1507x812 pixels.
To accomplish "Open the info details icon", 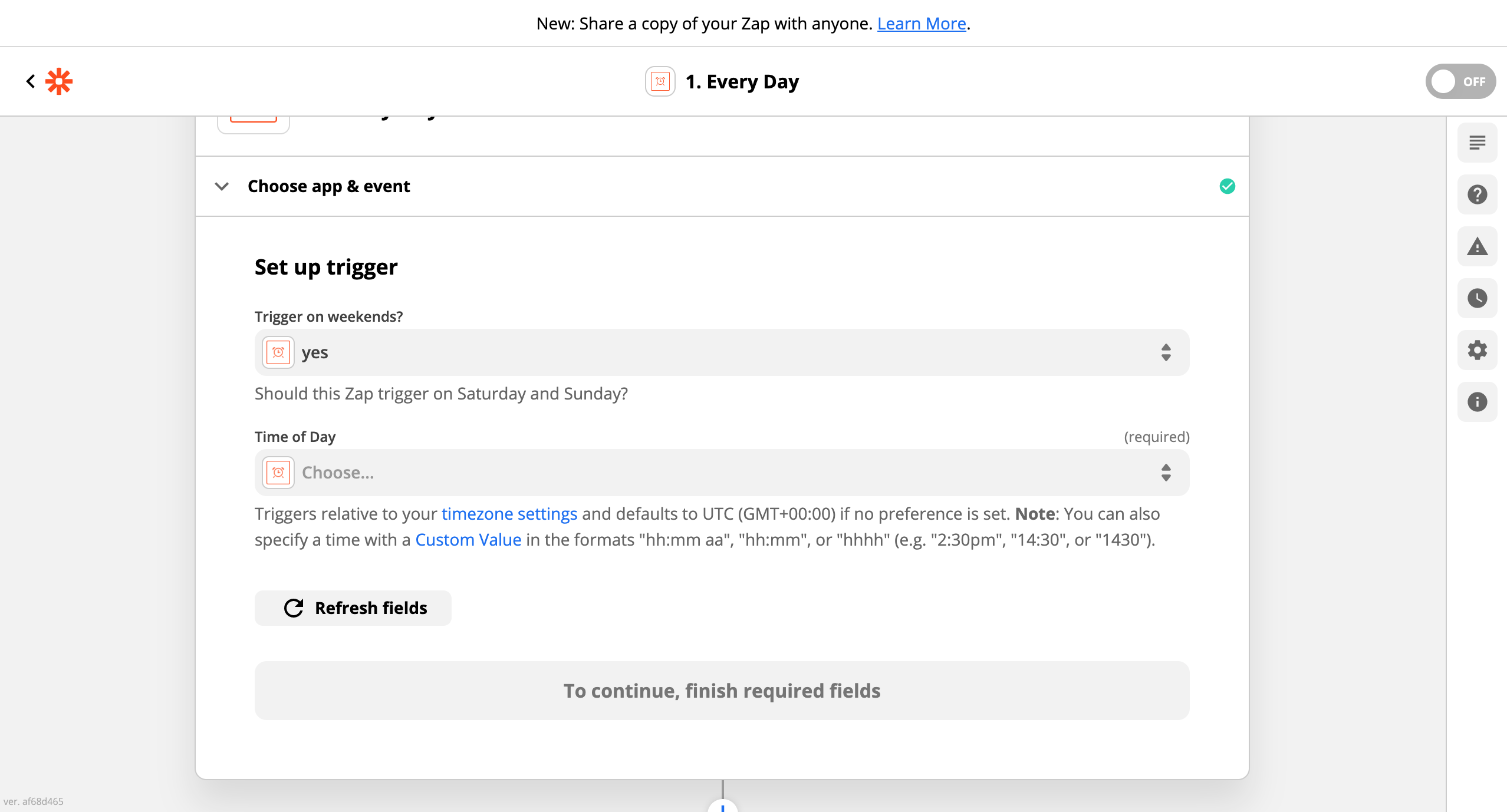I will [x=1477, y=402].
